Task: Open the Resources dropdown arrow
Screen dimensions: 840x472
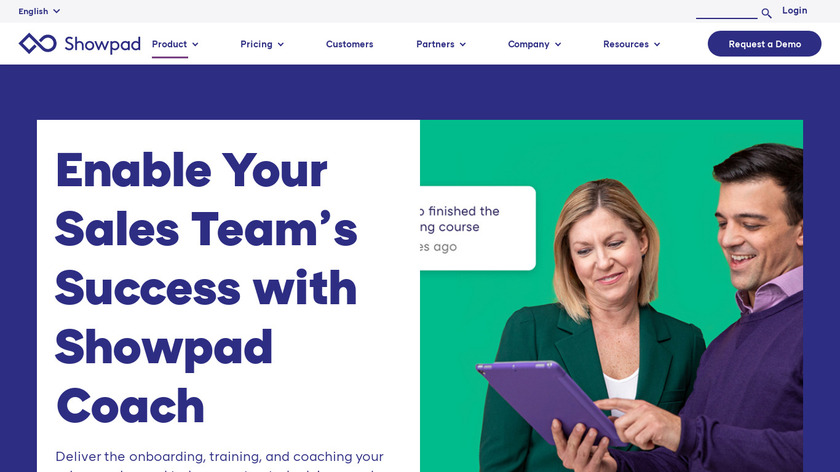Action: (x=657, y=44)
